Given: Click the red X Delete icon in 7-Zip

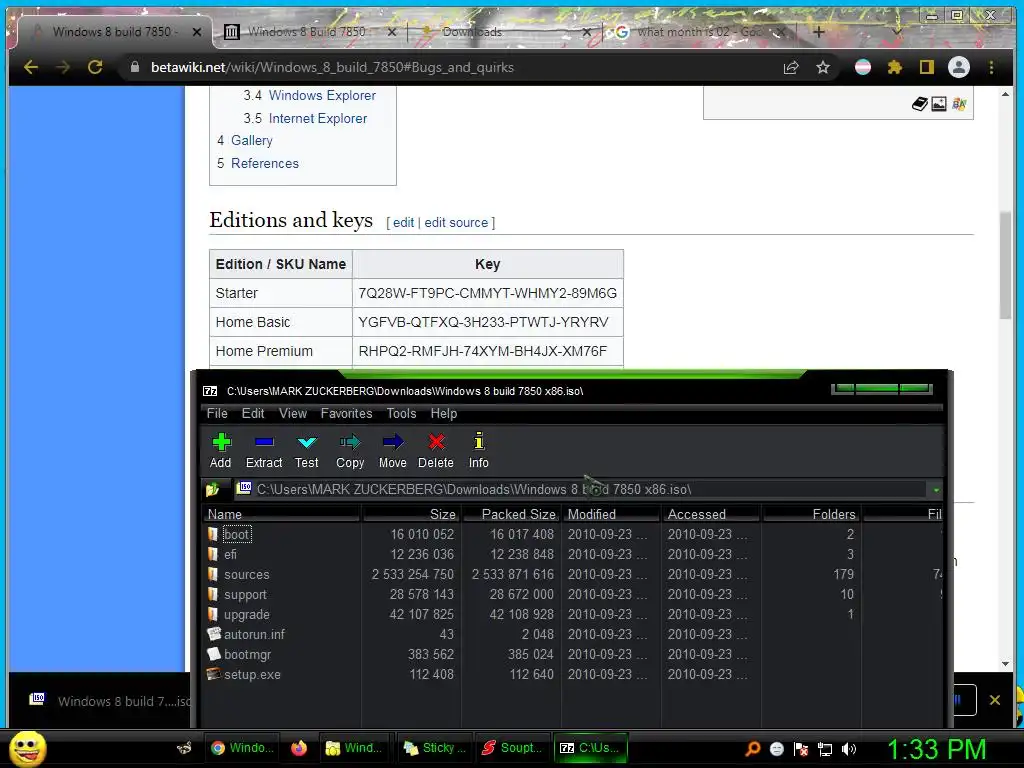Looking at the screenshot, I should [436, 442].
